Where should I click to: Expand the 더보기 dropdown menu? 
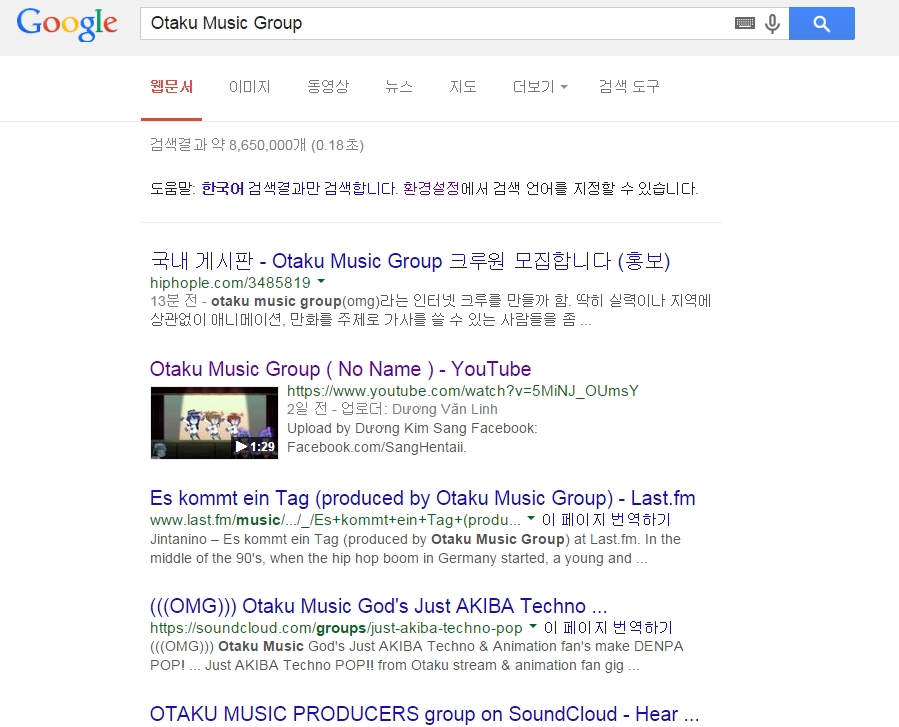pos(540,87)
